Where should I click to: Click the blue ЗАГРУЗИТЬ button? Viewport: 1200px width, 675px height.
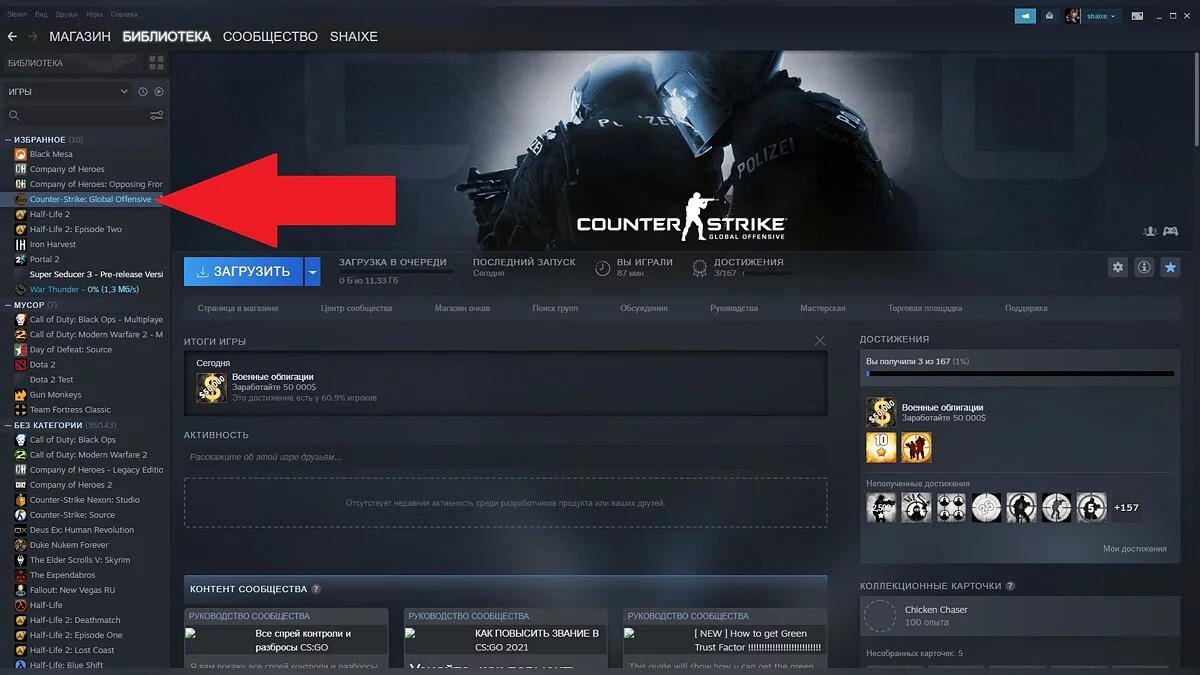click(244, 271)
